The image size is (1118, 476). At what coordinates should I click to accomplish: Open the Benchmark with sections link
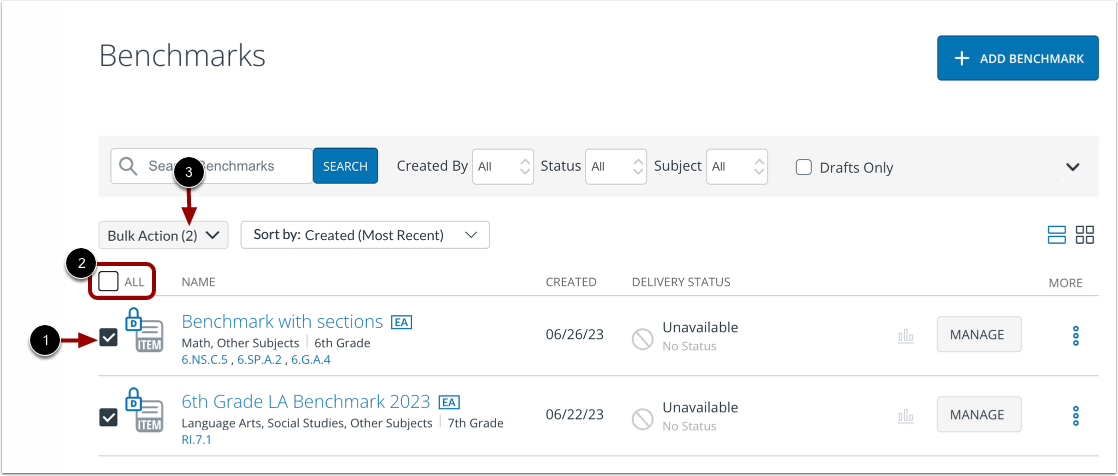(282, 321)
